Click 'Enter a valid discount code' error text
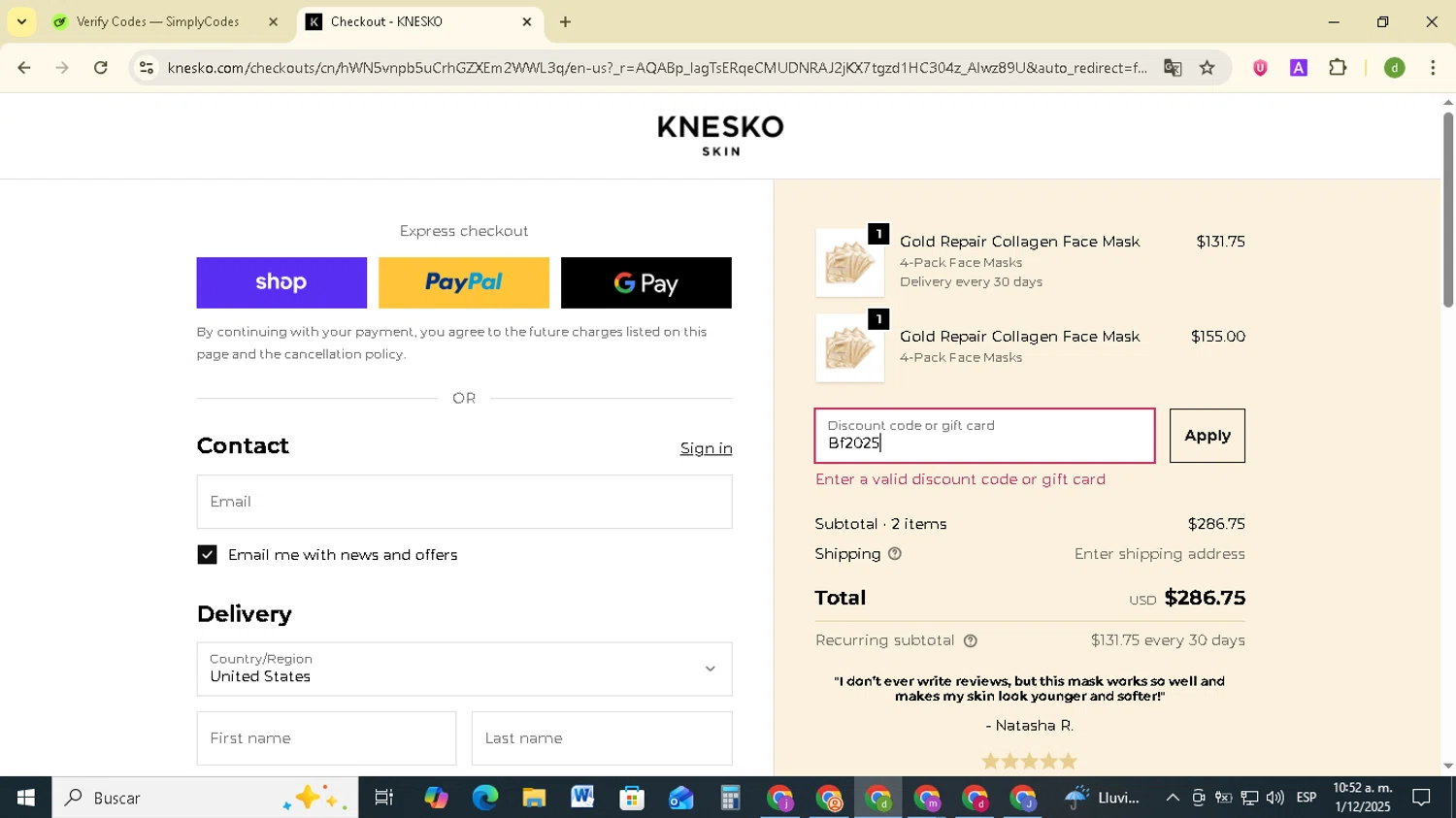Screen dimensions: 1456x818 960,479
